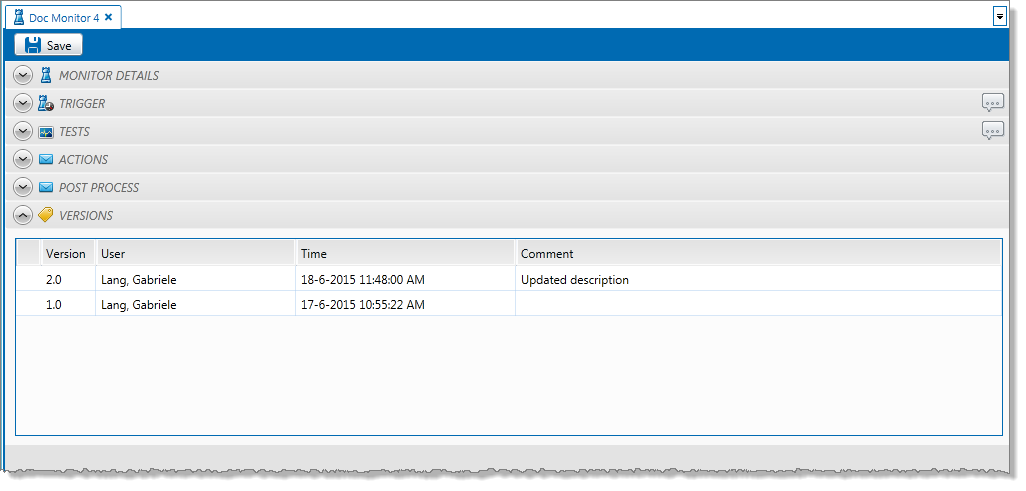This screenshot has height=491, width=1026.
Task: Expand the Monitor Details section
Action: tap(23, 76)
